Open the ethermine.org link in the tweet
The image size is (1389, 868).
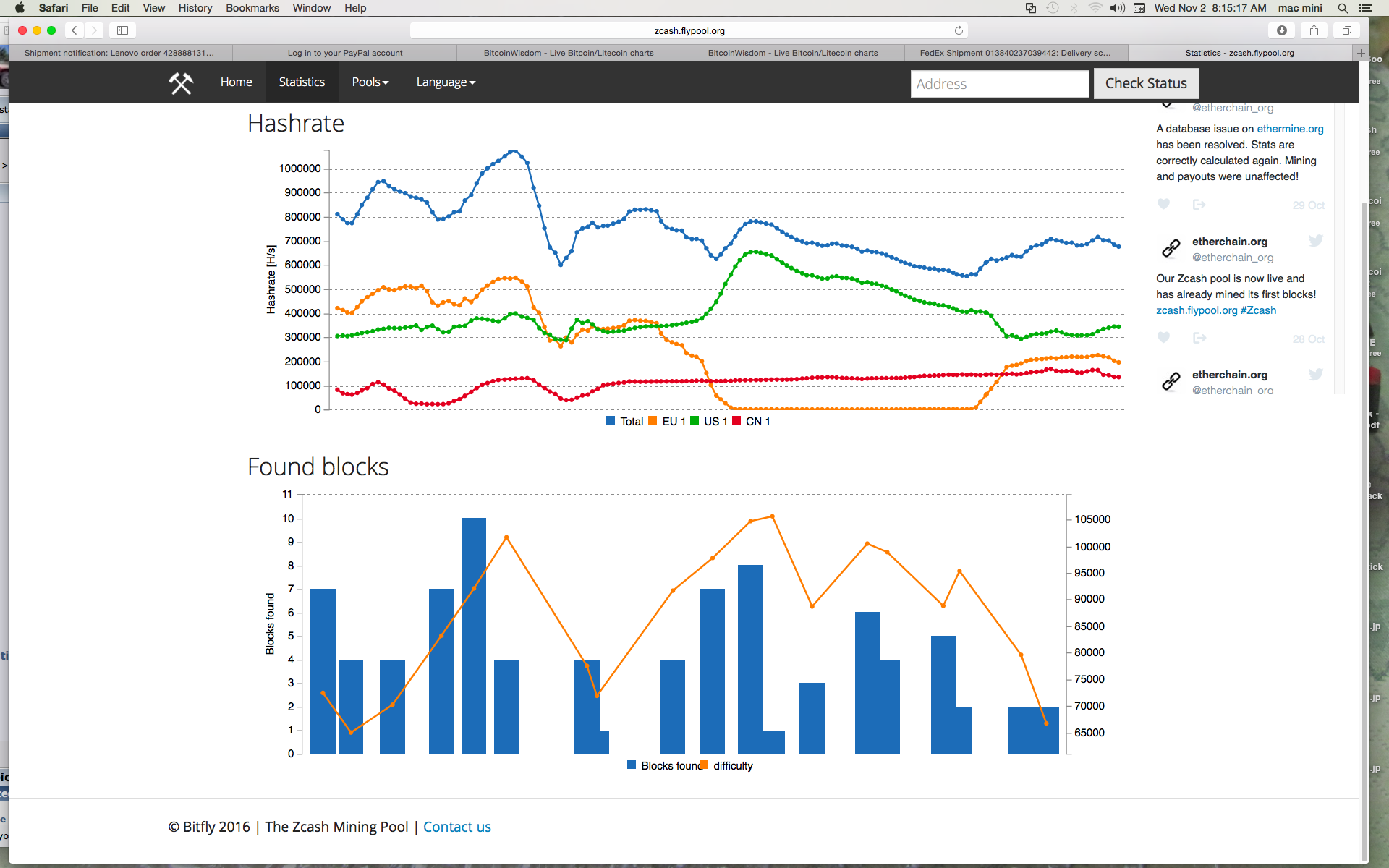click(x=1290, y=129)
